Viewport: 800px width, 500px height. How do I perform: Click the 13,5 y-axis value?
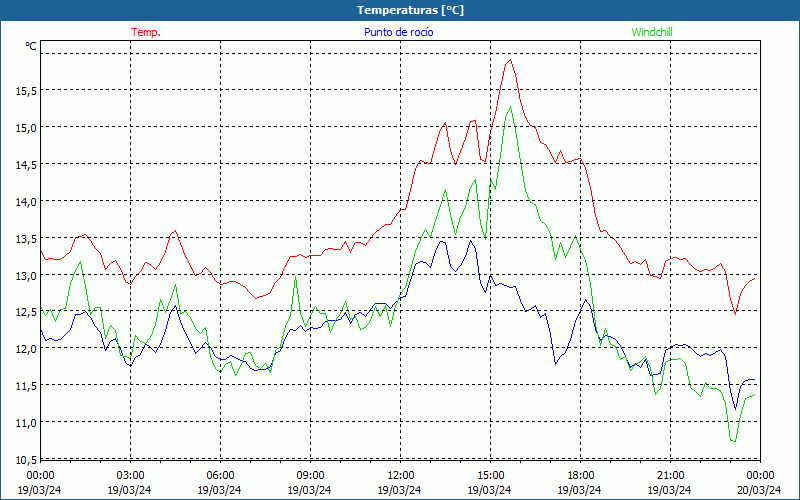27,238
